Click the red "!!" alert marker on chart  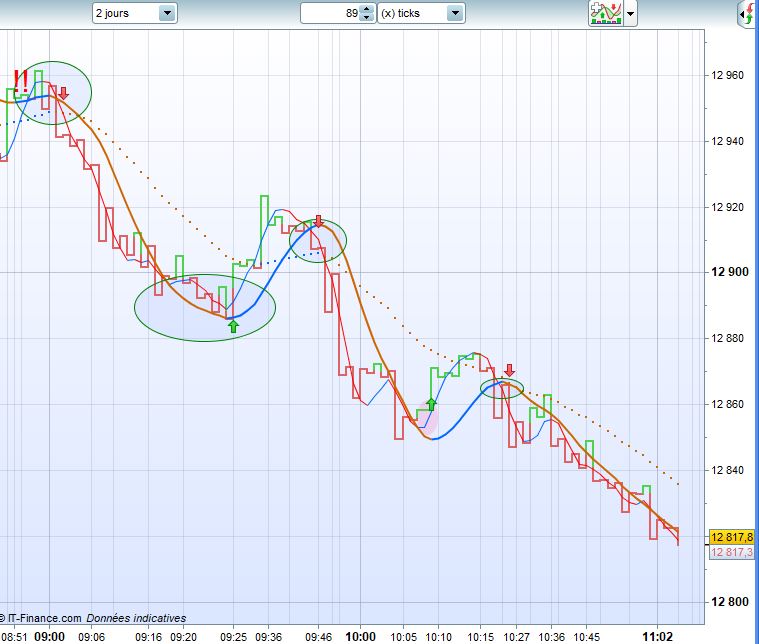(21, 81)
